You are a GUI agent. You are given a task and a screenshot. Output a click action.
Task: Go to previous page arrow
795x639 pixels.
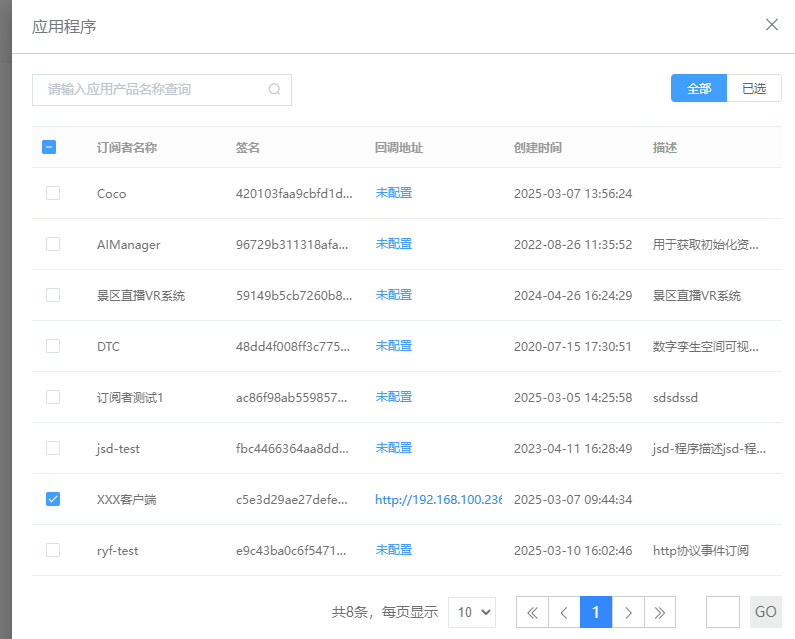coord(564,612)
